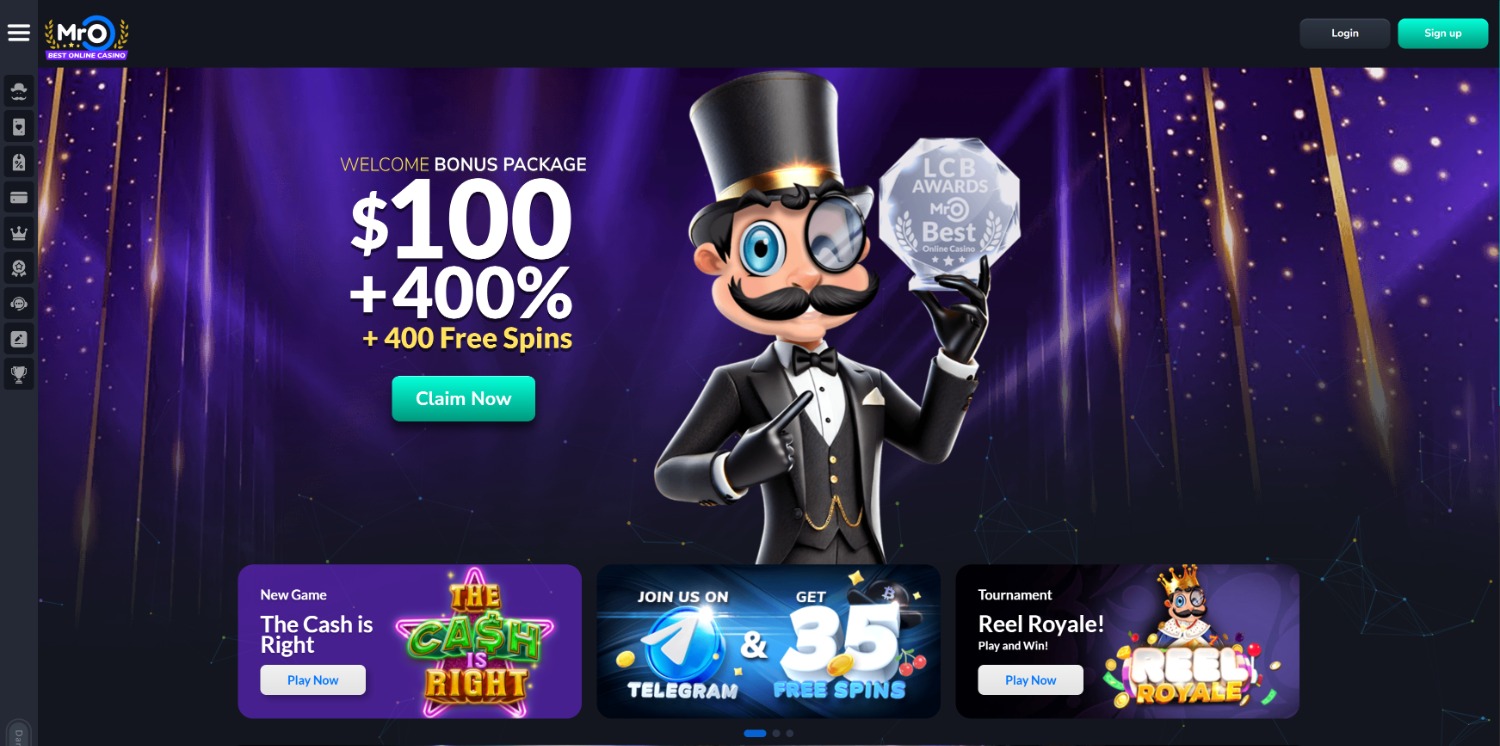Open the credit card cashier icon
This screenshot has height=746, width=1500.
click(x=19, y=197)
